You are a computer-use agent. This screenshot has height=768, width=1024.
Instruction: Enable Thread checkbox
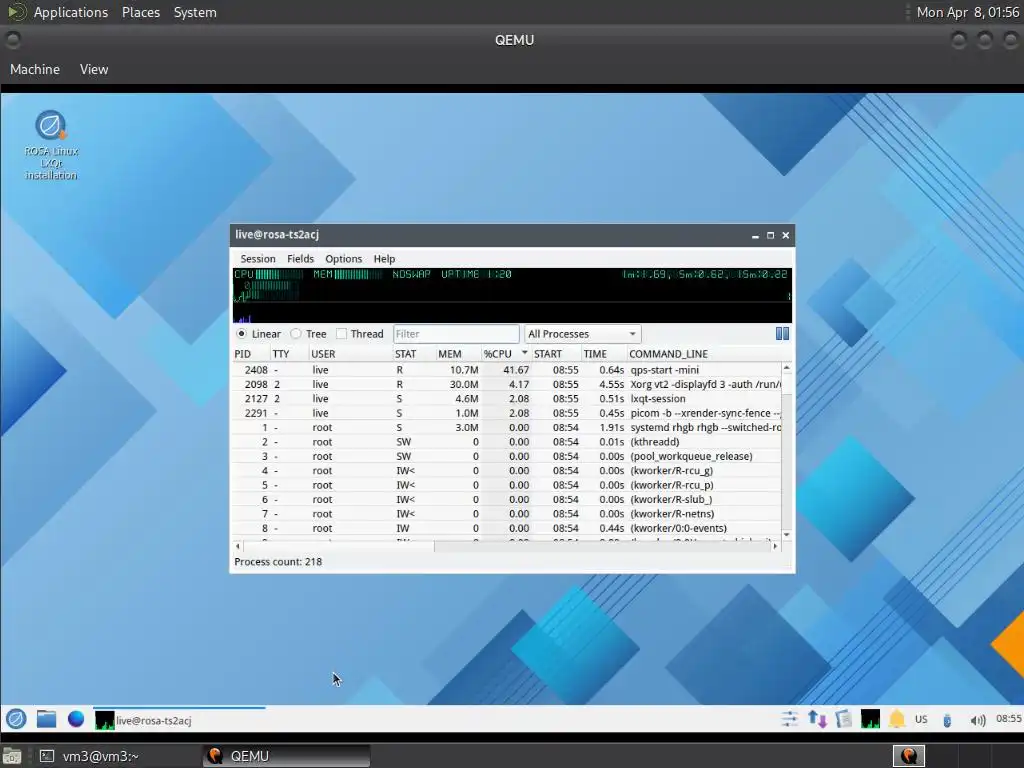(x=341, y=334)
